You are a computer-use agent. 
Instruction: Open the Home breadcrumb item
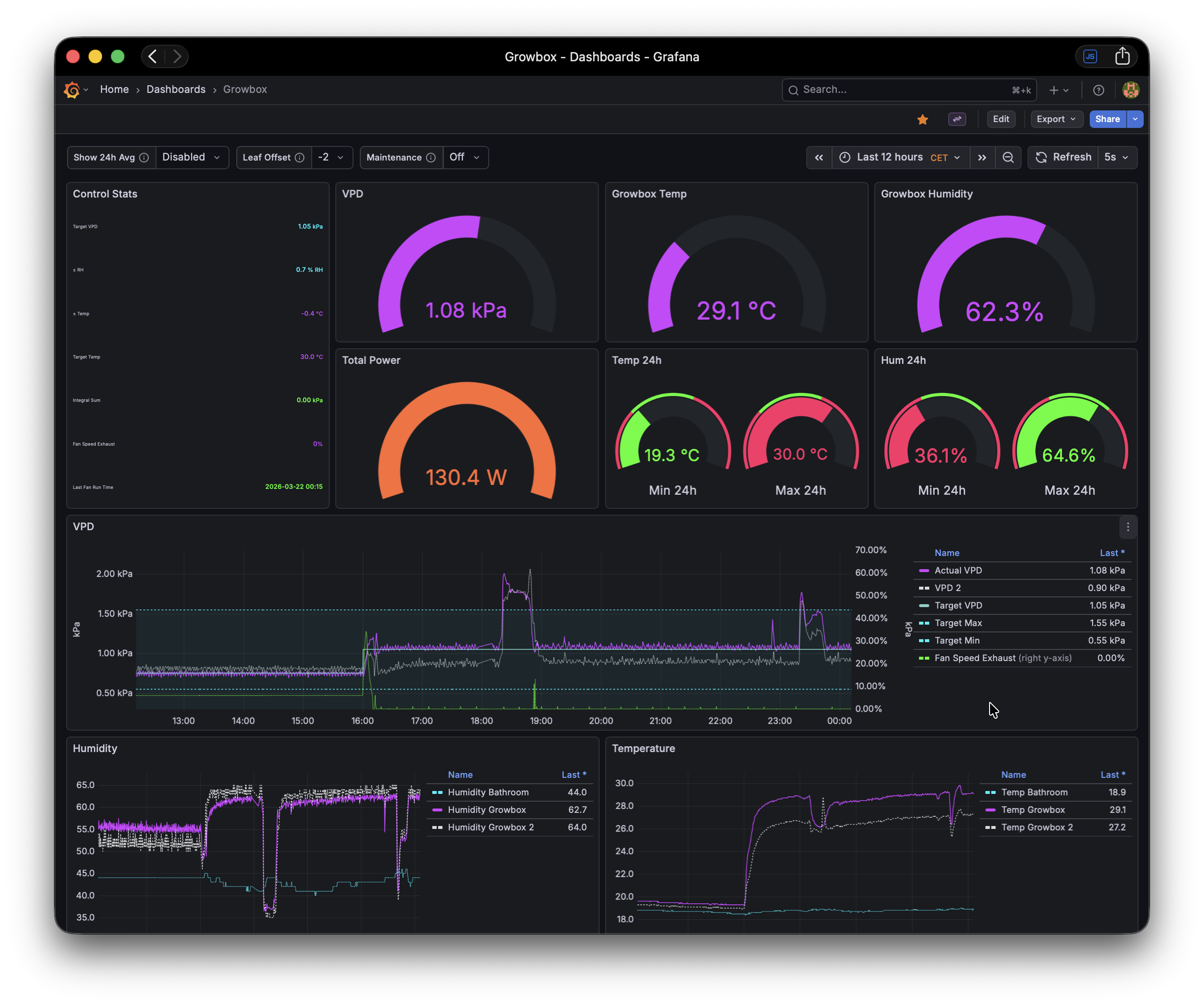pyautogui.click(x=114, y=90)
